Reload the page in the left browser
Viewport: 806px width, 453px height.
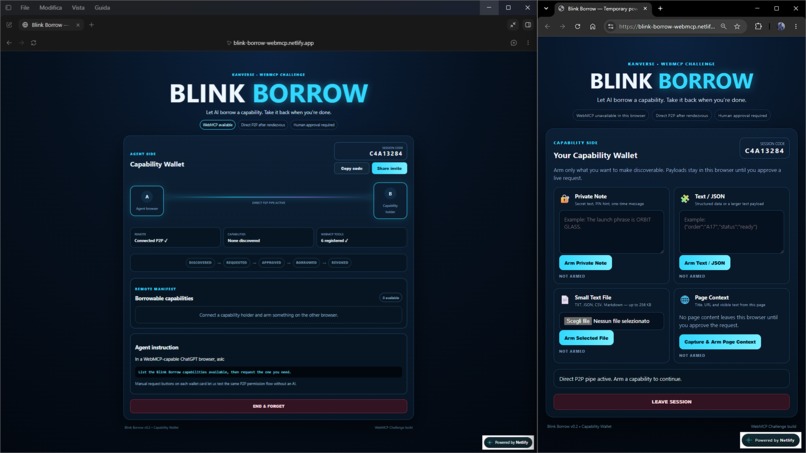point(33,43)
